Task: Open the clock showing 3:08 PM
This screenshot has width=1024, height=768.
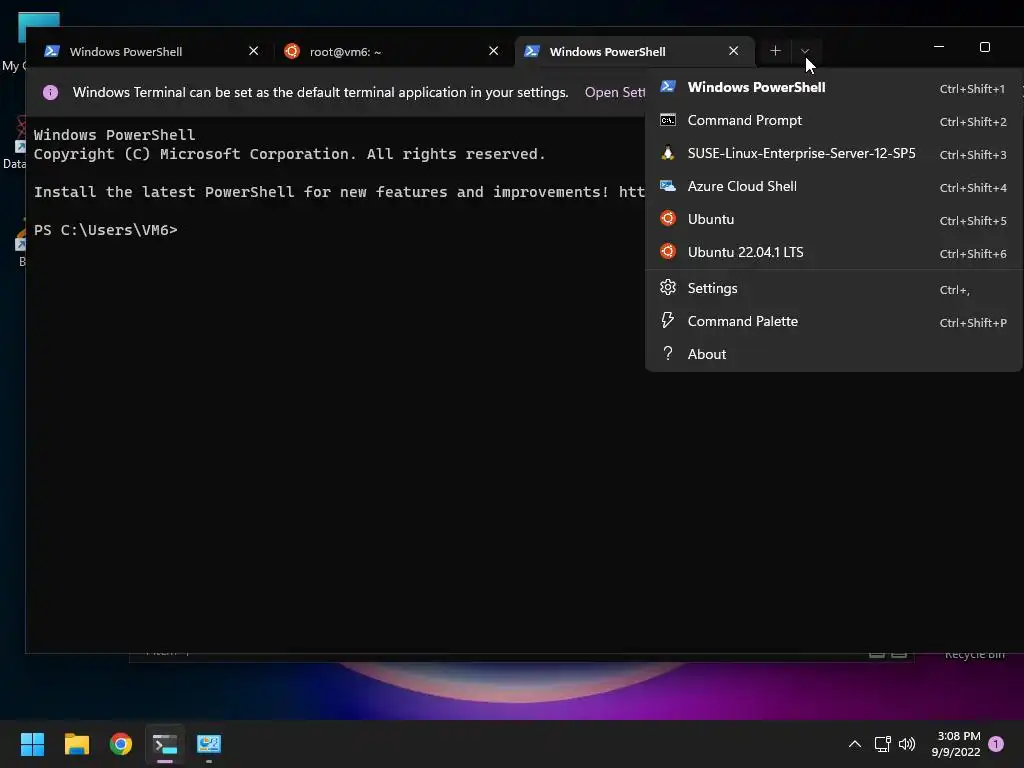Action: click(x=955, y=744)
